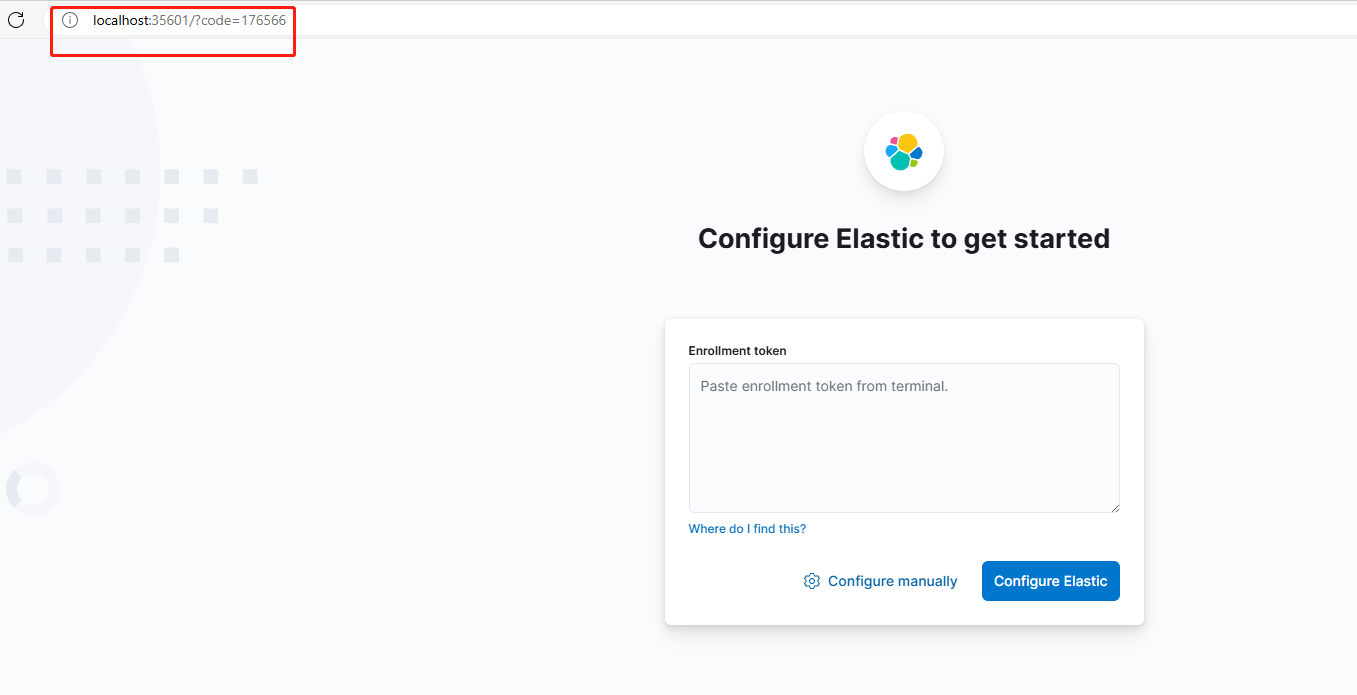Choose the Configure manually option
Image resolution: width=1357 pixels, height=695 pixels.
892,581
